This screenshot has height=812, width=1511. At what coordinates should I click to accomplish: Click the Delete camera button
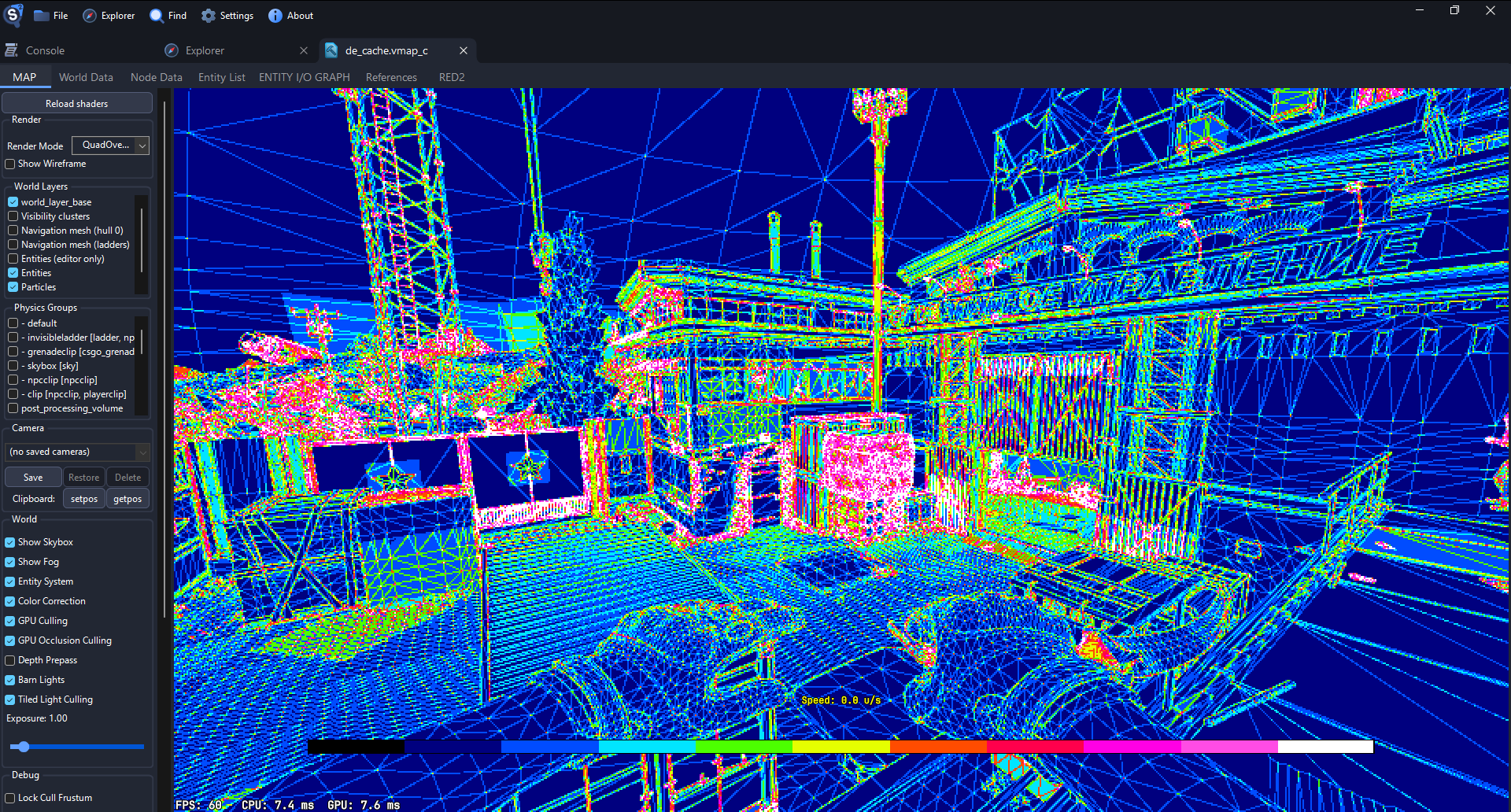coord(127,478)
